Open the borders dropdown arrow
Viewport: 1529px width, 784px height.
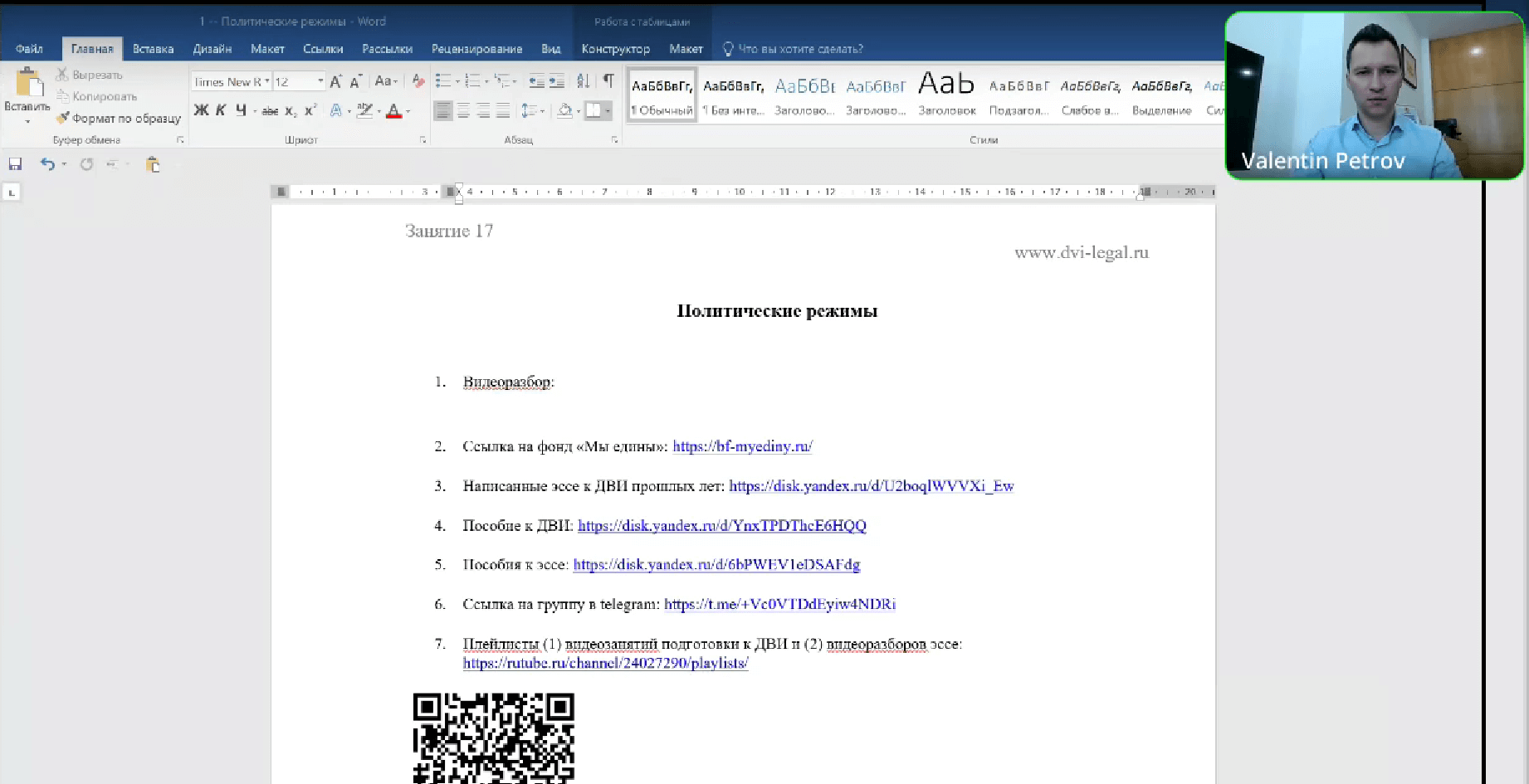[608, 111]
